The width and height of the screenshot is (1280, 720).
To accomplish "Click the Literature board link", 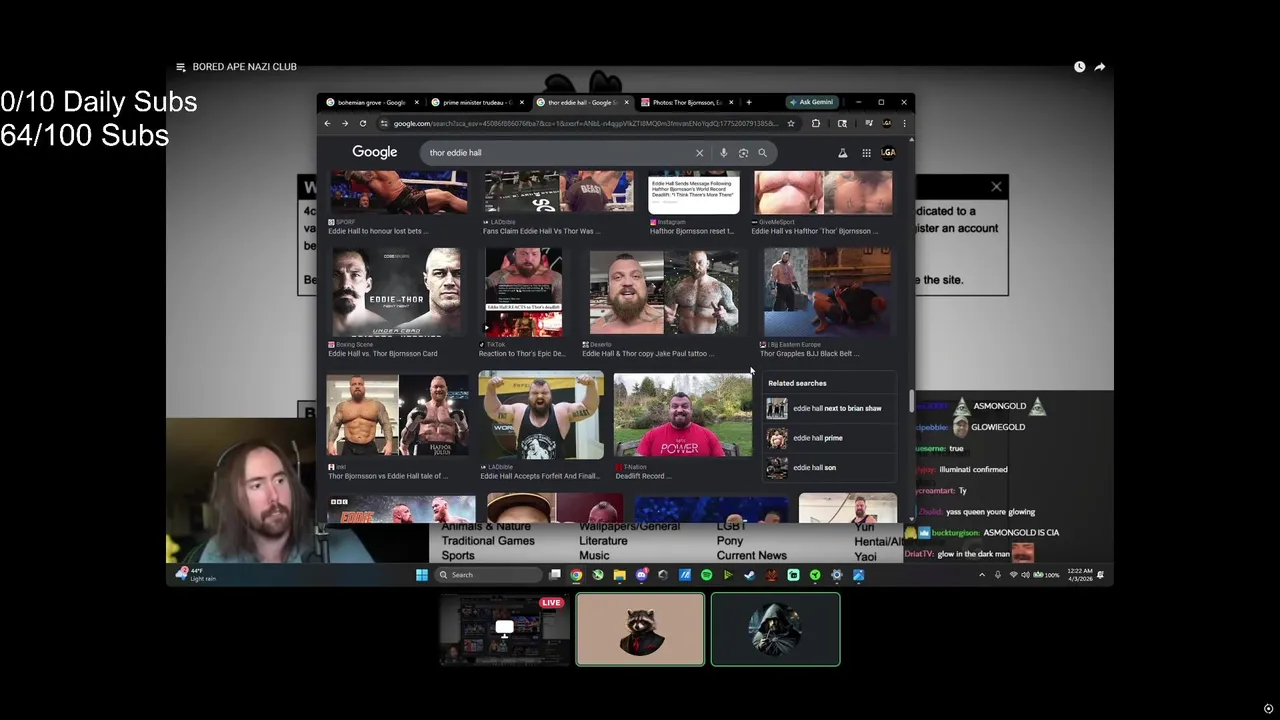I will tap(603, 541).
